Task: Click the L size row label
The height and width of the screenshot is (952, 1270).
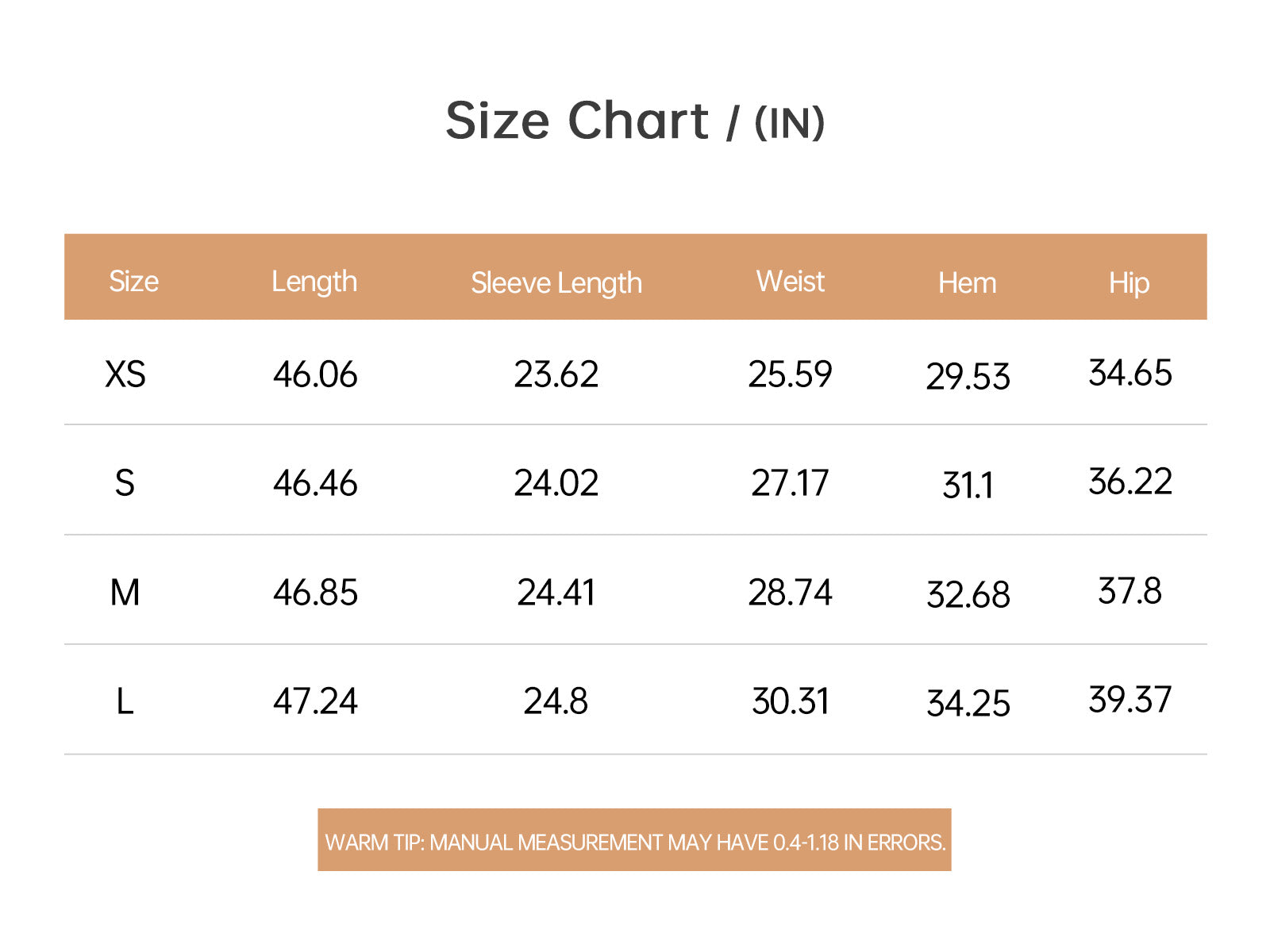Action: coord(125,701)
